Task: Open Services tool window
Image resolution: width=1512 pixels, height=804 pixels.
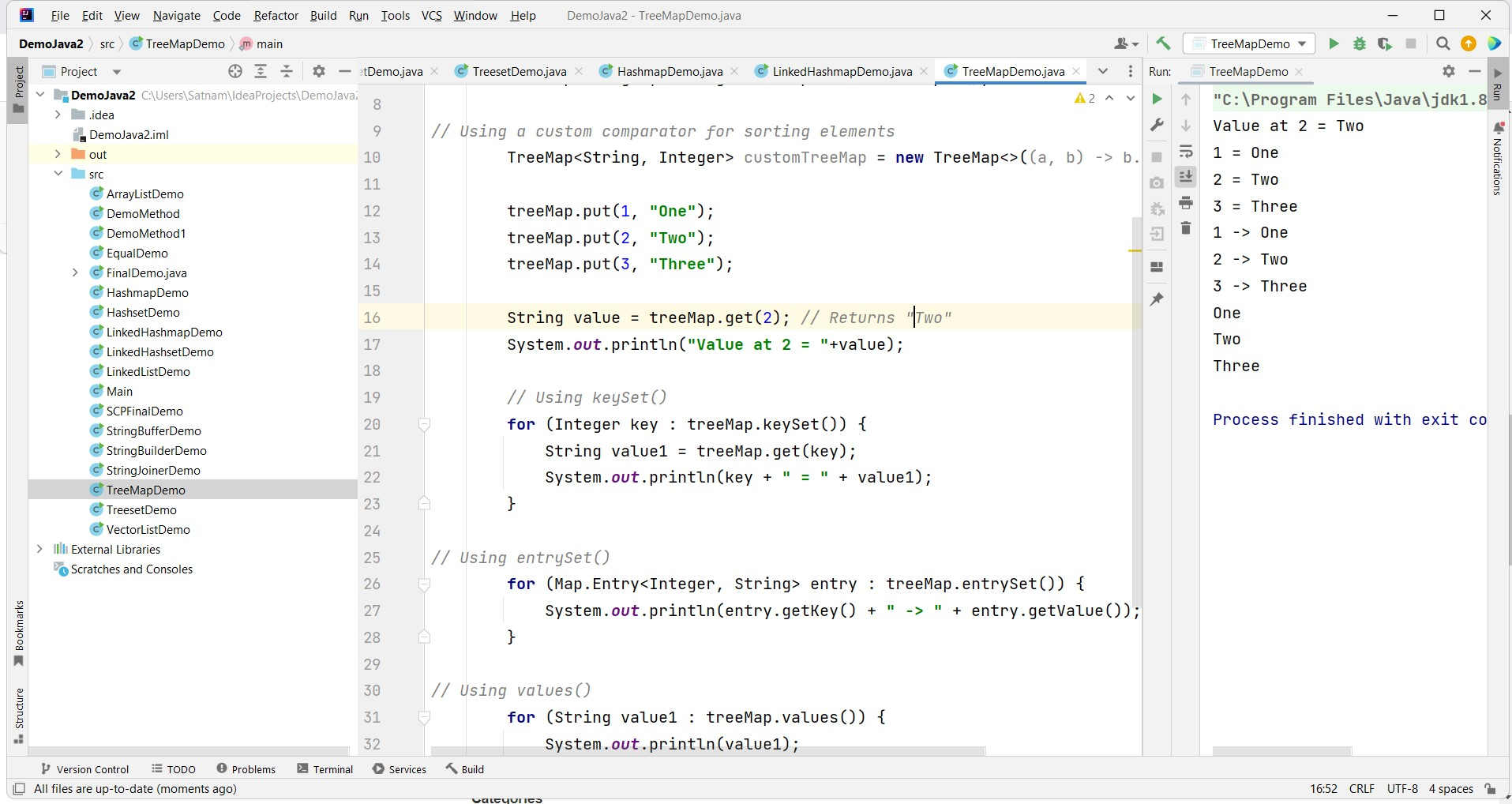Action: click(400, 769)
